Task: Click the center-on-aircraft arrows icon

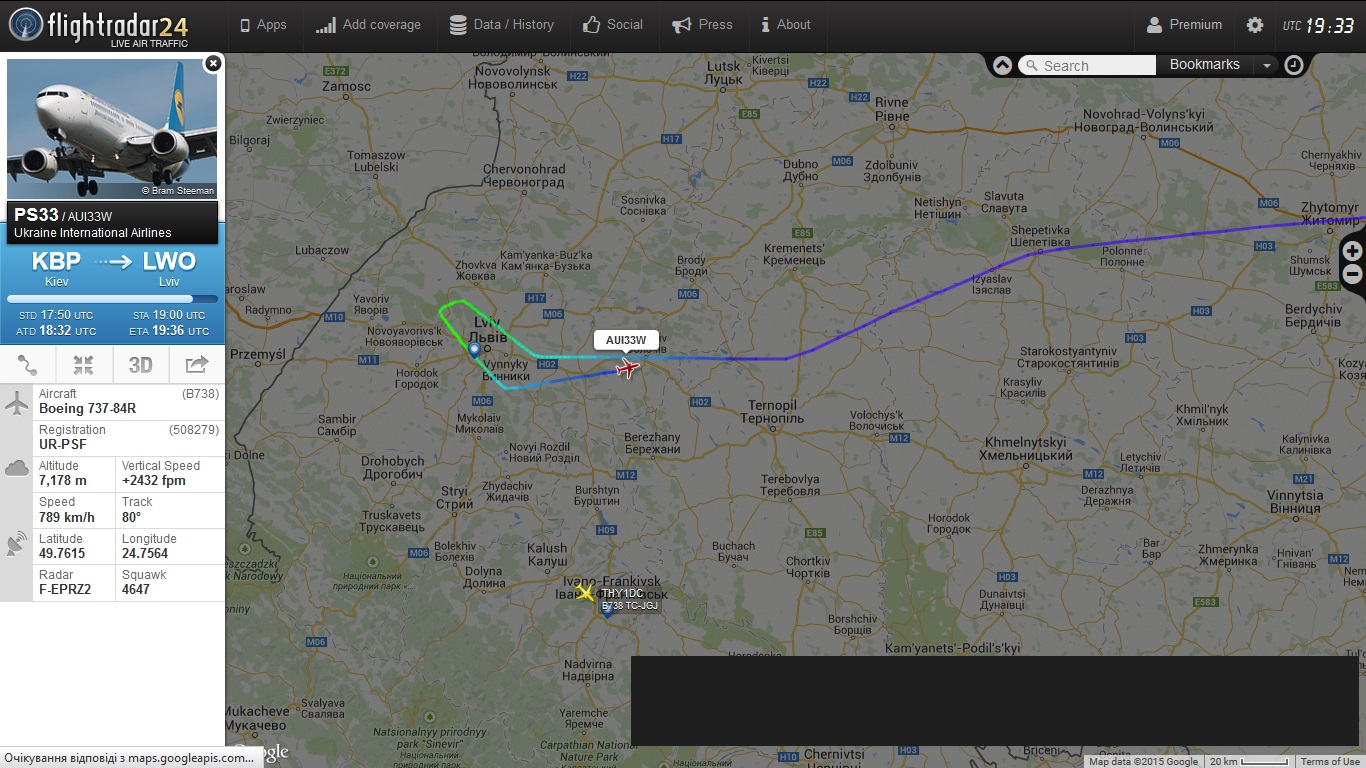Action: coord(84,365)
